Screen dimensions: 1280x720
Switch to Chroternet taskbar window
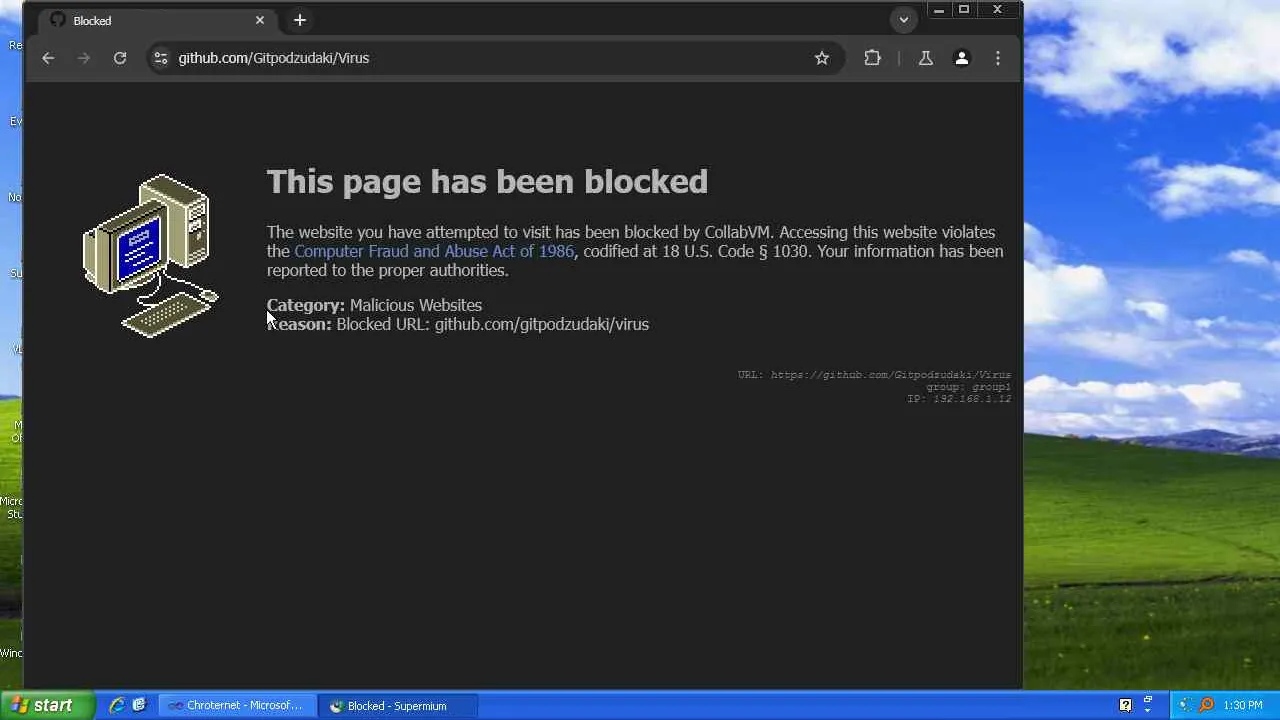237,705
